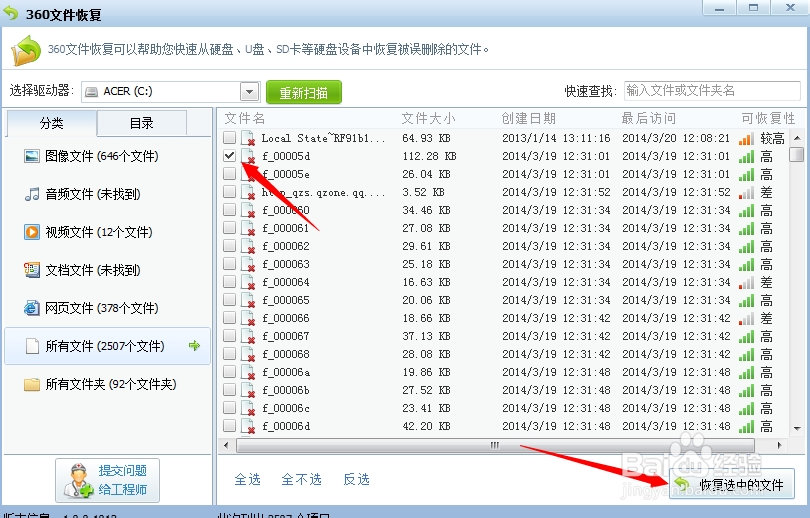Image resolution: width=810 pixels, height=518 pixels.
Task: Switch to the 目录 tab
Action: 142,123
